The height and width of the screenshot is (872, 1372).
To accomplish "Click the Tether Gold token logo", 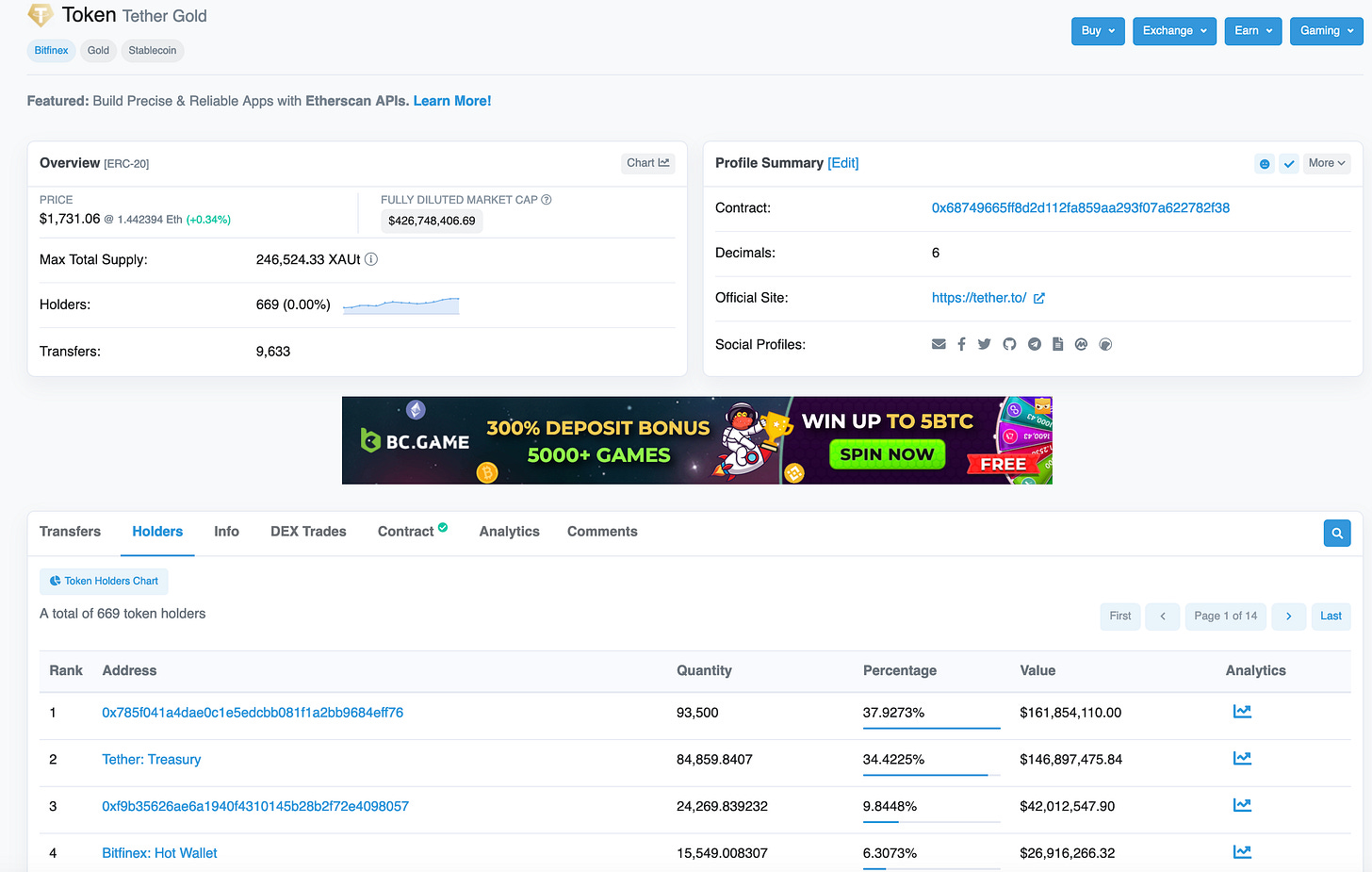I will [x=41, y=14].
